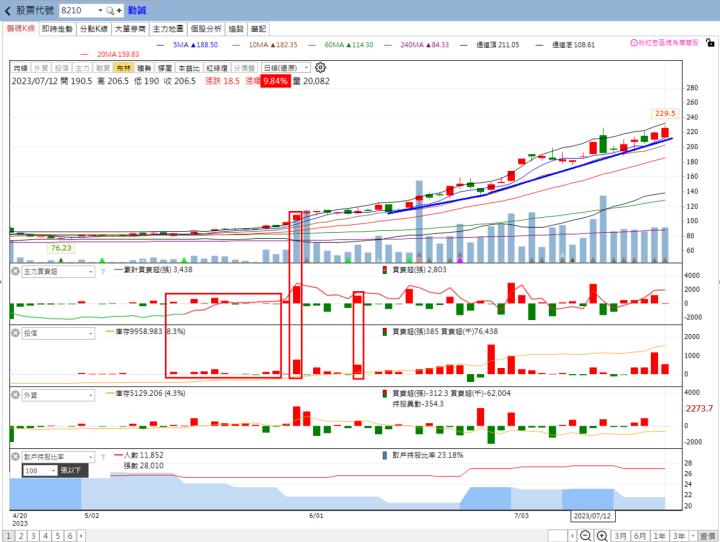
Task: Toggle 分價量 overlay
Action: pos(244,68)
